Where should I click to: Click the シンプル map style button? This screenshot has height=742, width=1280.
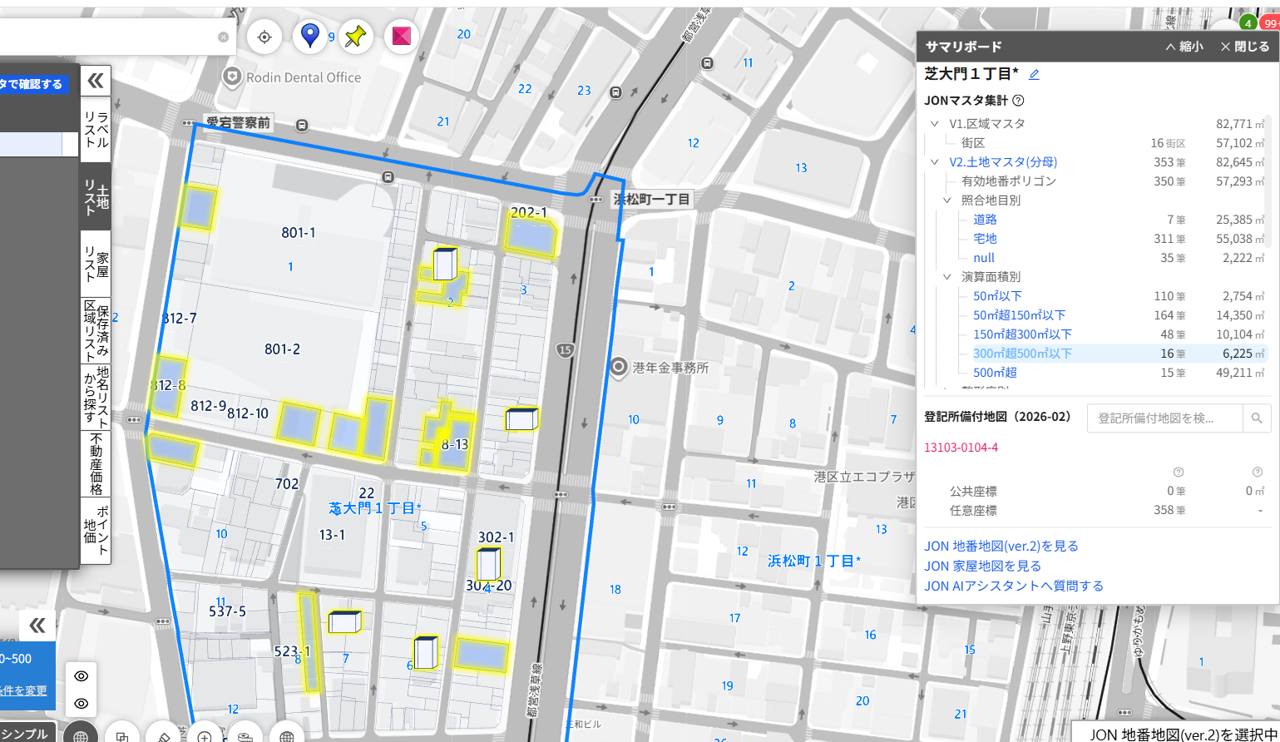(28, 734)
